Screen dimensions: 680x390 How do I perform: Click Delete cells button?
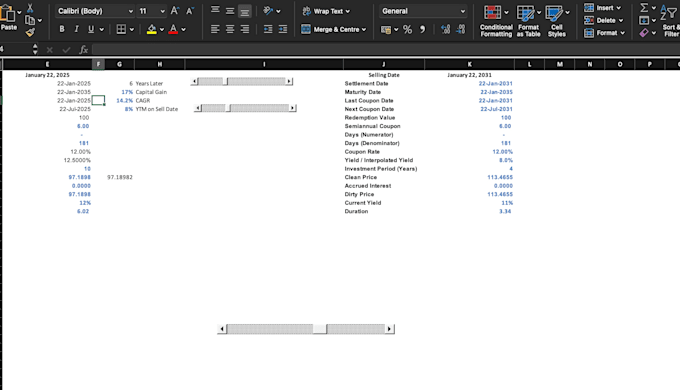[604, 20]
